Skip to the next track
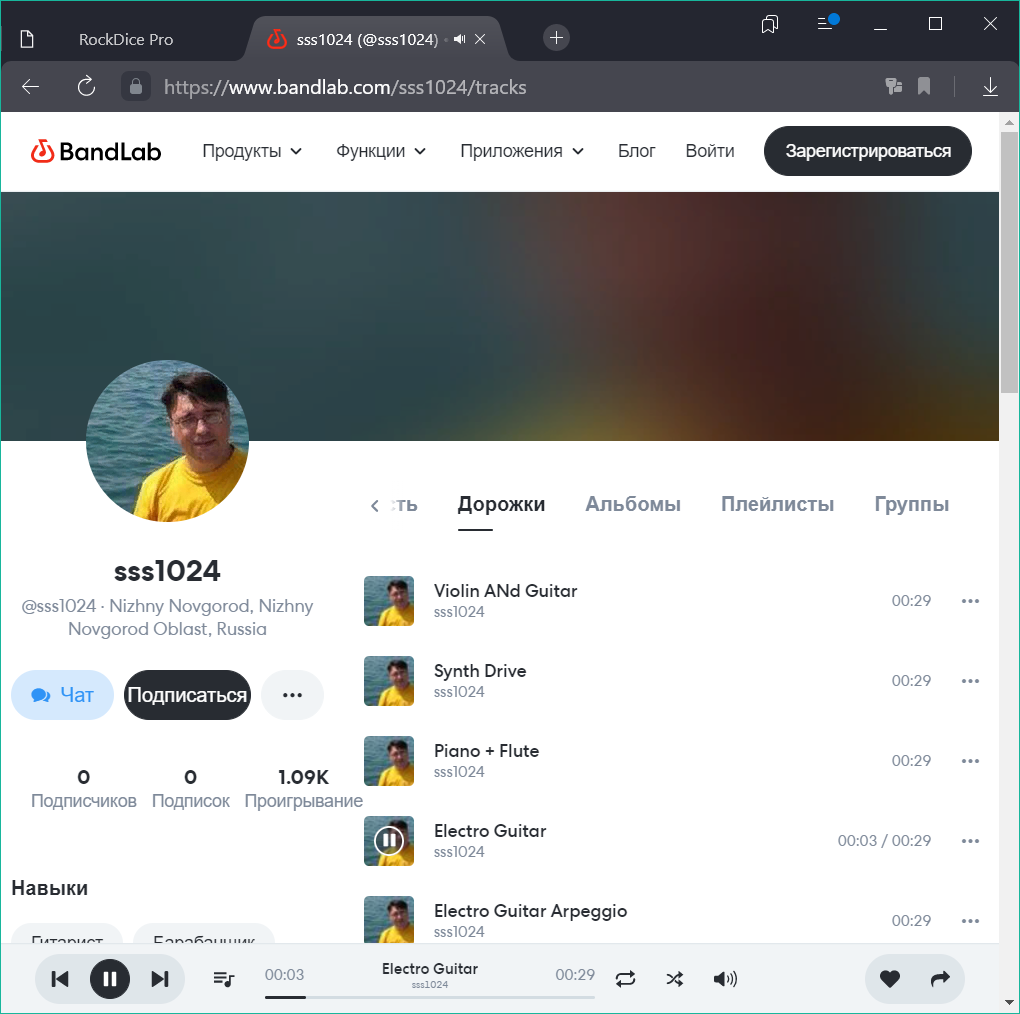The width and height of the screenshot is (1020, 1014). click(x=160, y=979)
